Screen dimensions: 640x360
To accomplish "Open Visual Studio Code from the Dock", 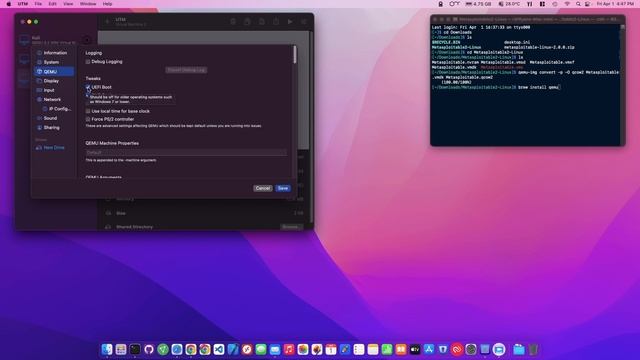I will point(219,349).
